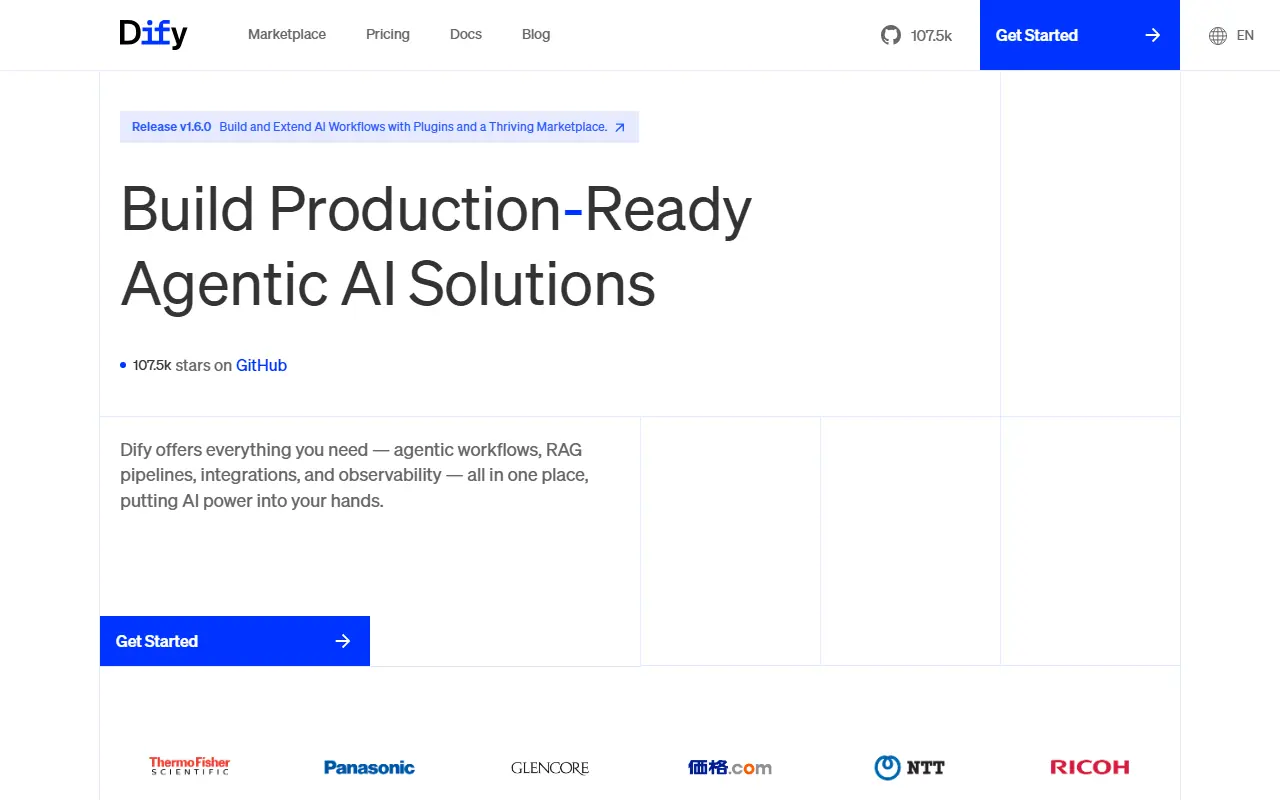Click the Panasonic logo

[369, 768]
